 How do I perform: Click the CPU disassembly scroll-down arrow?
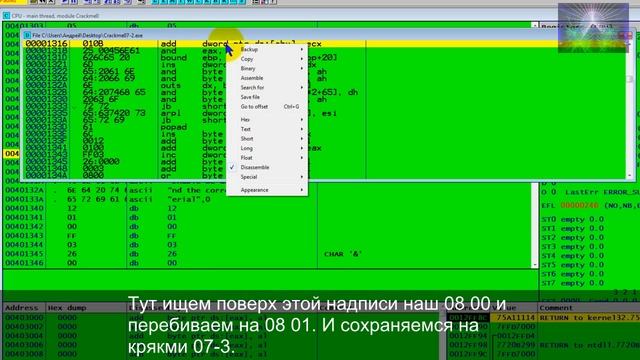coord(535,265)
